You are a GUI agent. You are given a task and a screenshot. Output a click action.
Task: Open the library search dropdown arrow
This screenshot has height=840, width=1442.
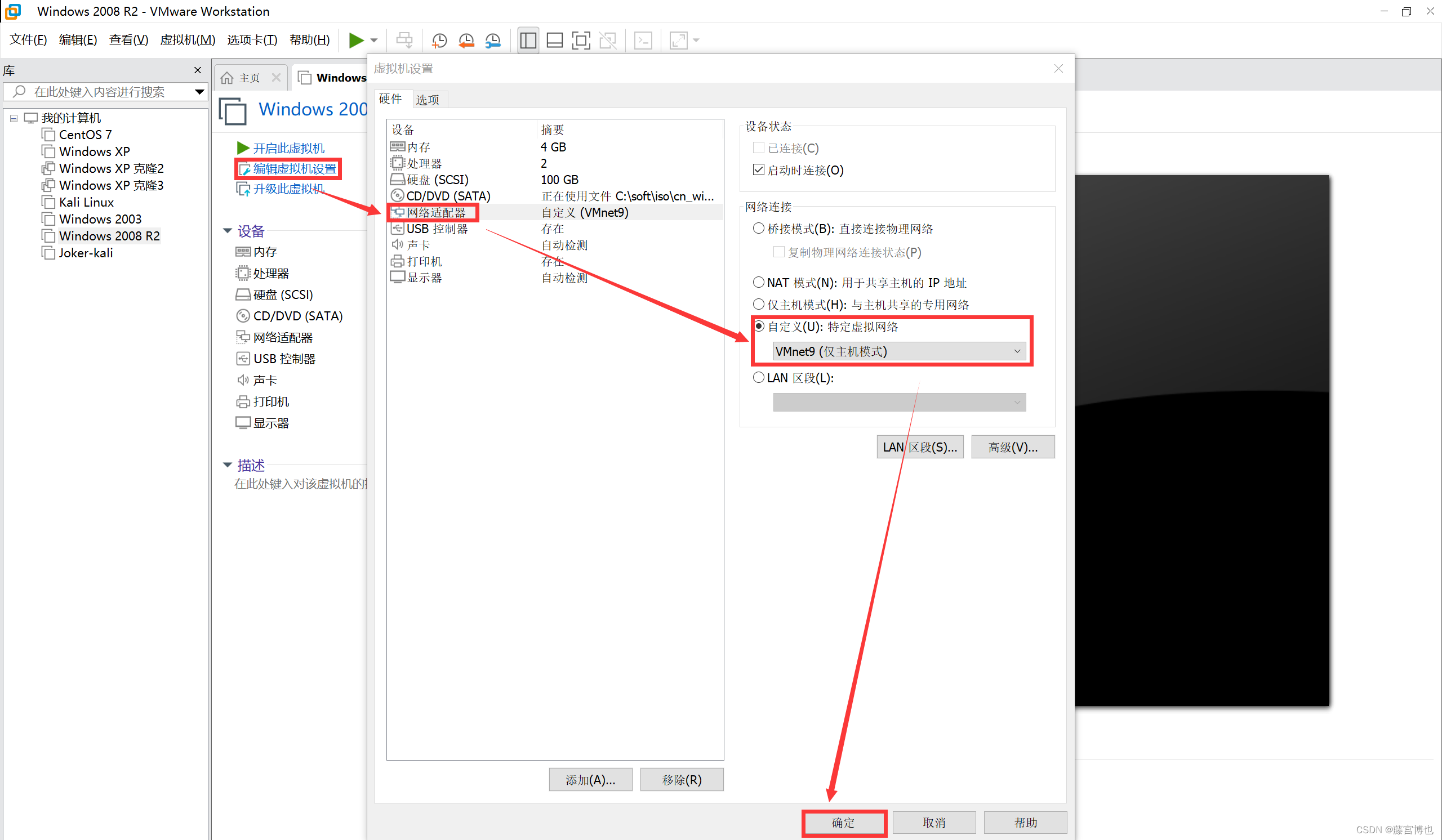(199, 92)
